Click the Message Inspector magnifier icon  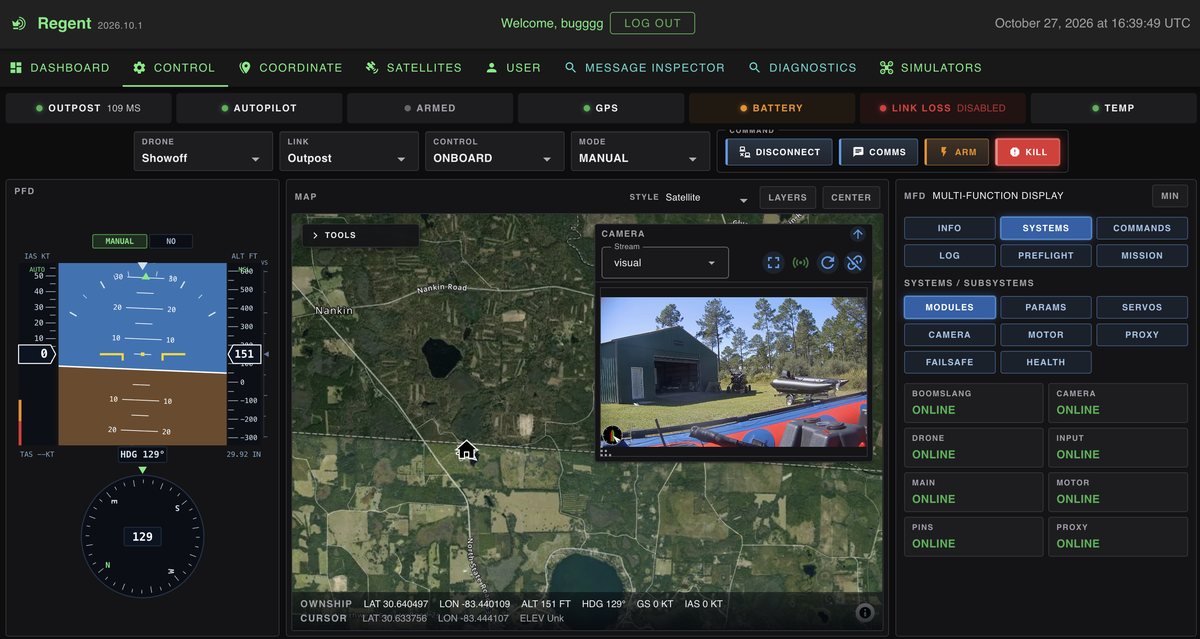[570, 68]
